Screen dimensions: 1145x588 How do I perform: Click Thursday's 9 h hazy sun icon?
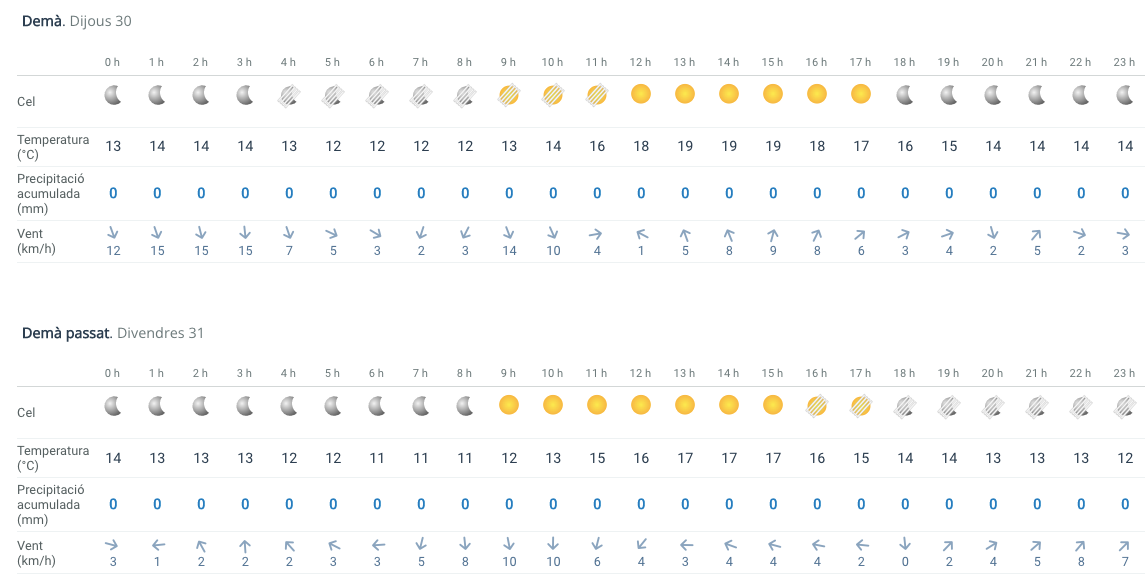pos(509,95)
